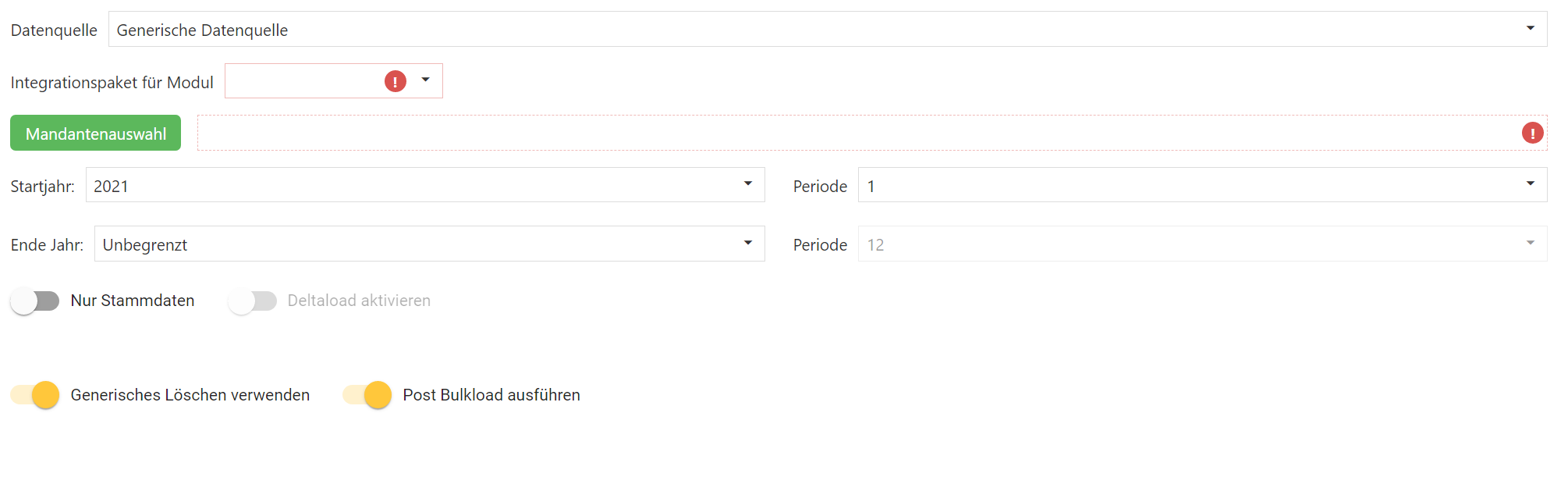Click the Unbegrenzt value in Ende Jahr
This screenshot has width=1568, height=477.
click(x=145, y=245)
